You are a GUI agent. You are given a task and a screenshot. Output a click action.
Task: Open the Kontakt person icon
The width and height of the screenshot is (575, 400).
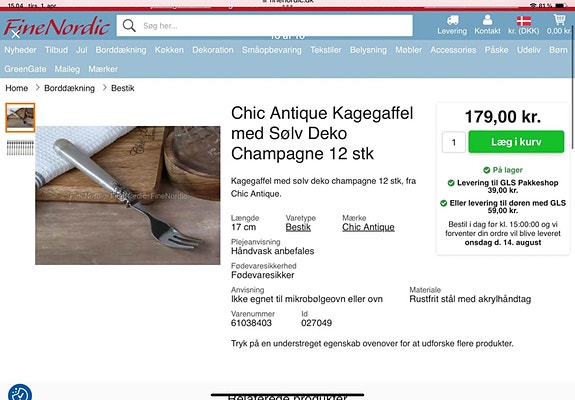click(487, 20)
